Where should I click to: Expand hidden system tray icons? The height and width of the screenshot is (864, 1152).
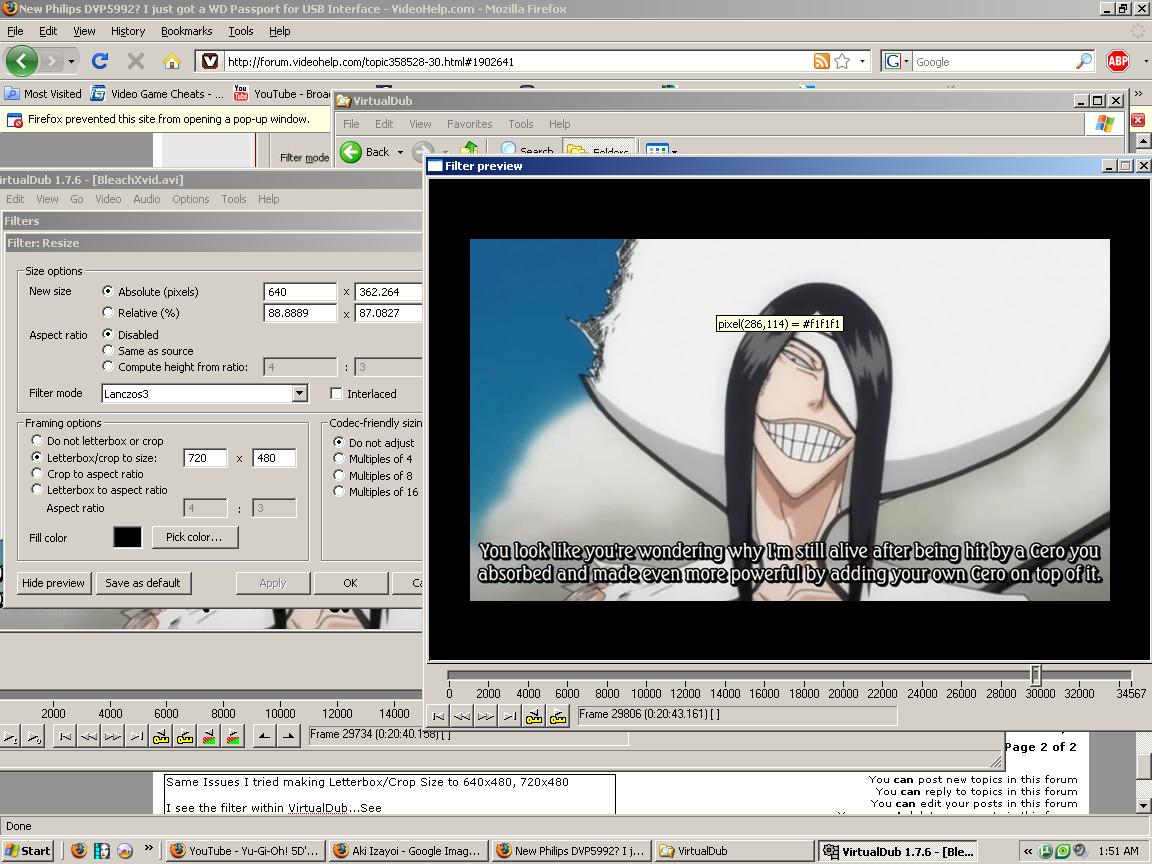pyautogui.click(x=1027, y=852)
